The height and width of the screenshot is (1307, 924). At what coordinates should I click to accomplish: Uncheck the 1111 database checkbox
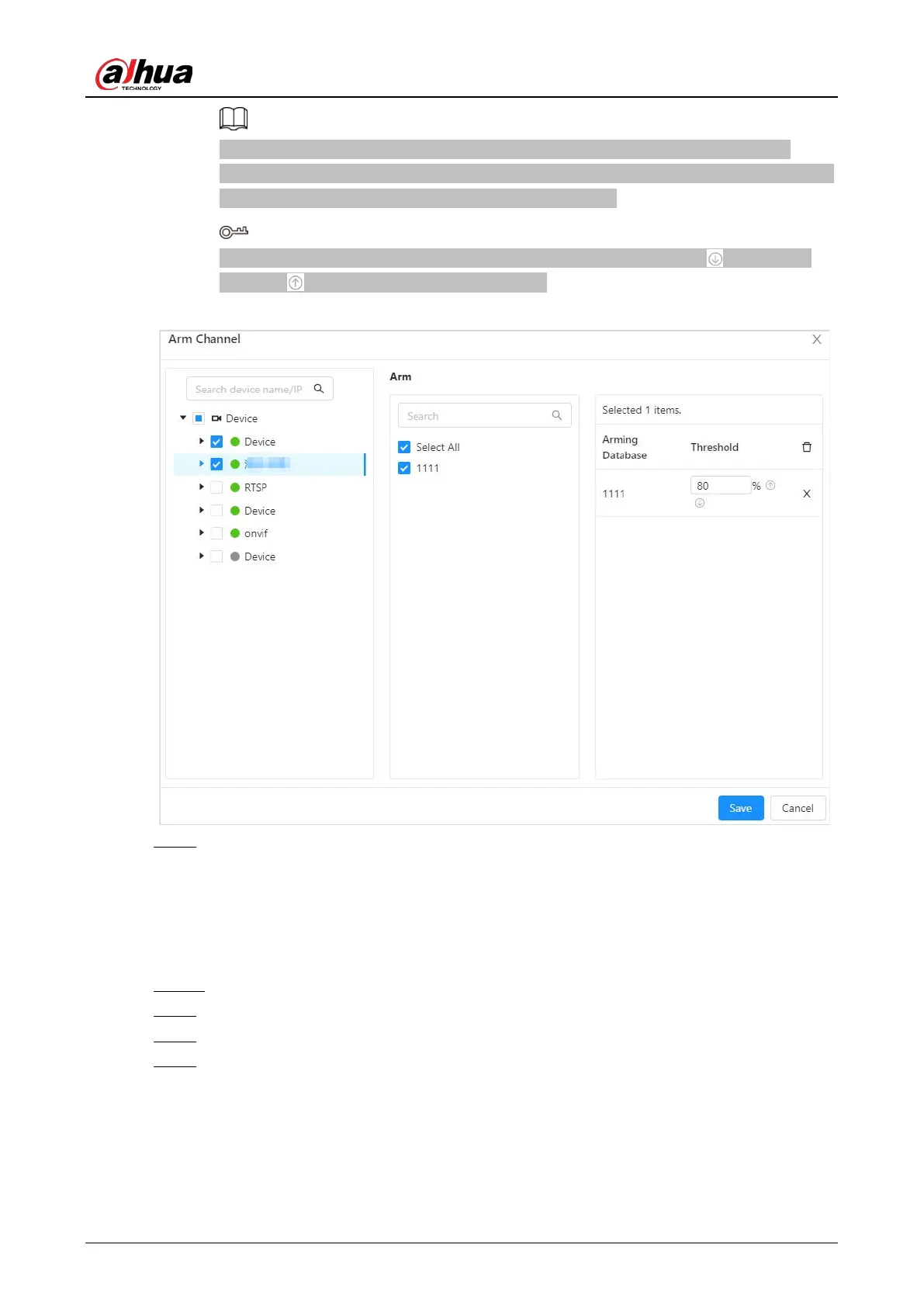(x=404, y=468)
